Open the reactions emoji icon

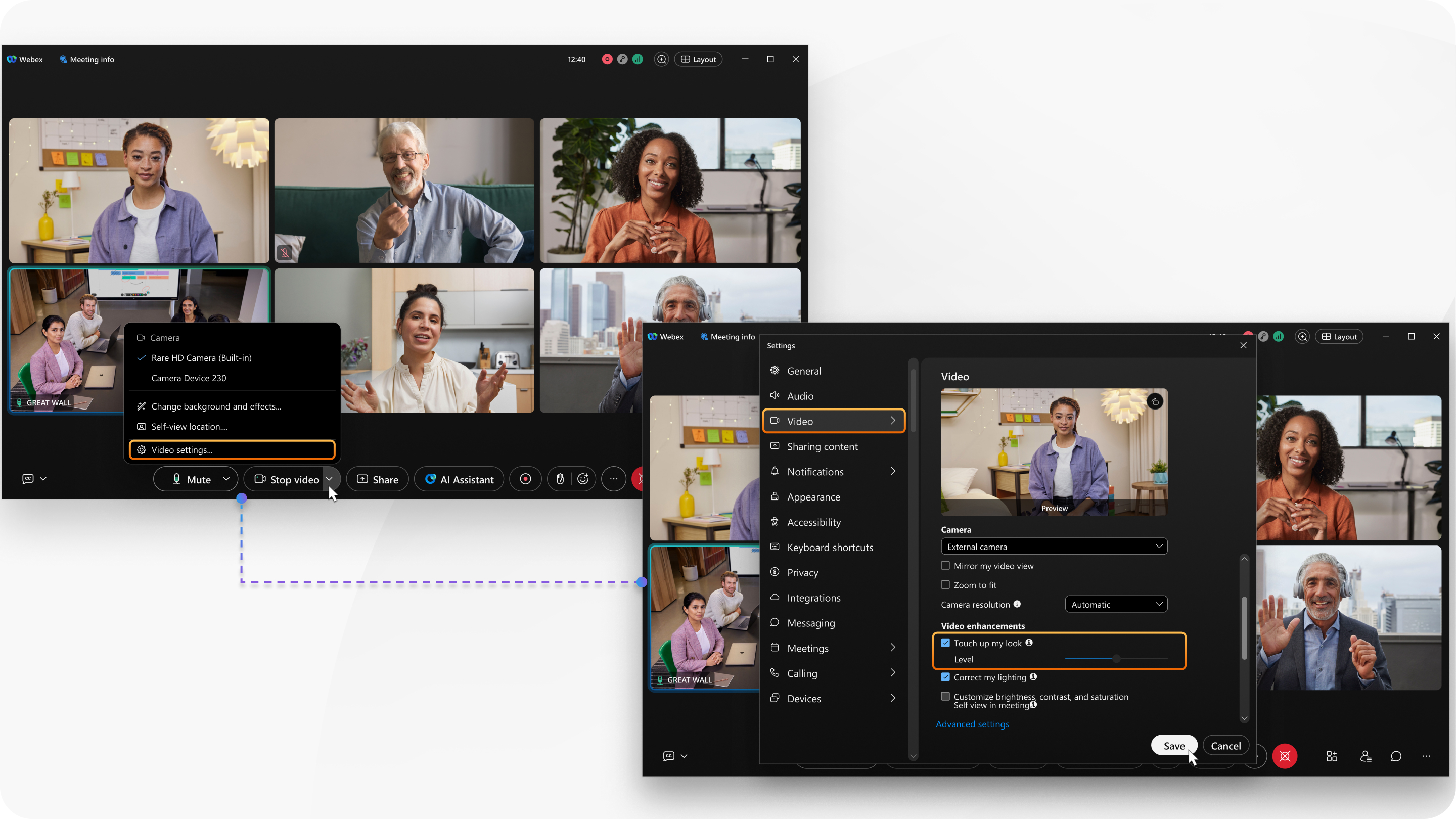pyautogui.click(x=583, y=479)
